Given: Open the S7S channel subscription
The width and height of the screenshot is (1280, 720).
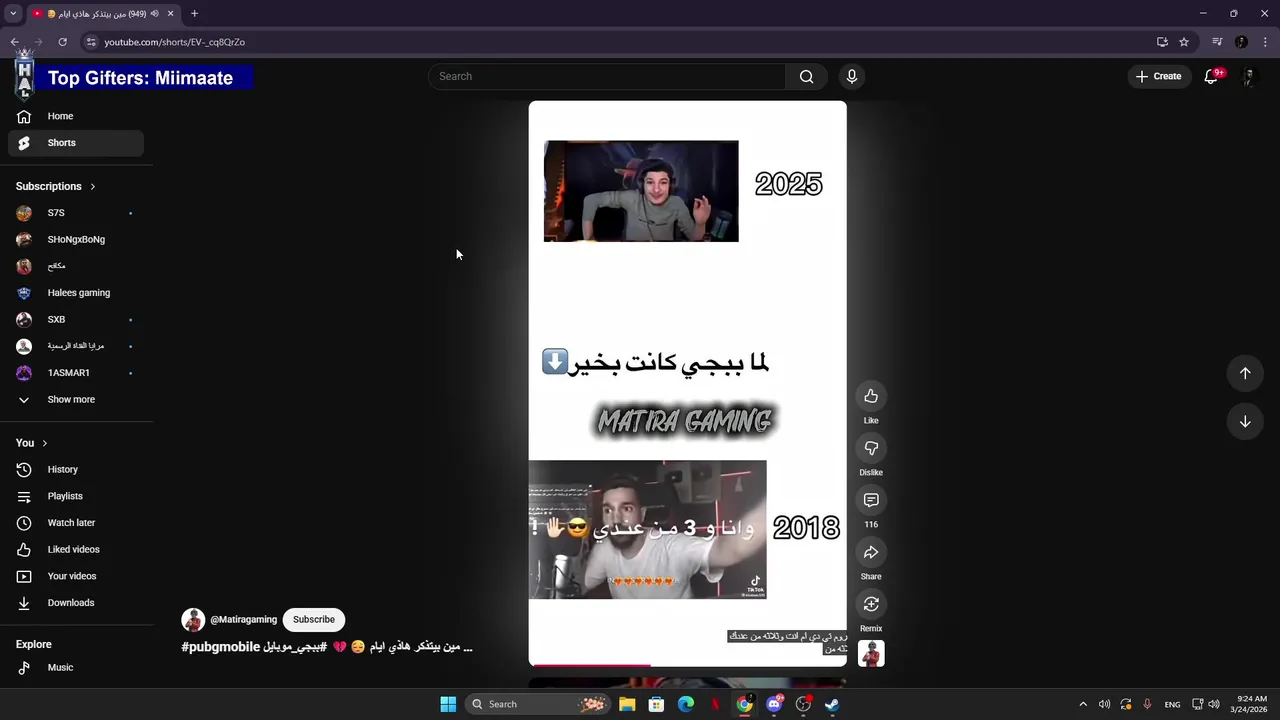Looking at the screenshot, I should (76, 213).
